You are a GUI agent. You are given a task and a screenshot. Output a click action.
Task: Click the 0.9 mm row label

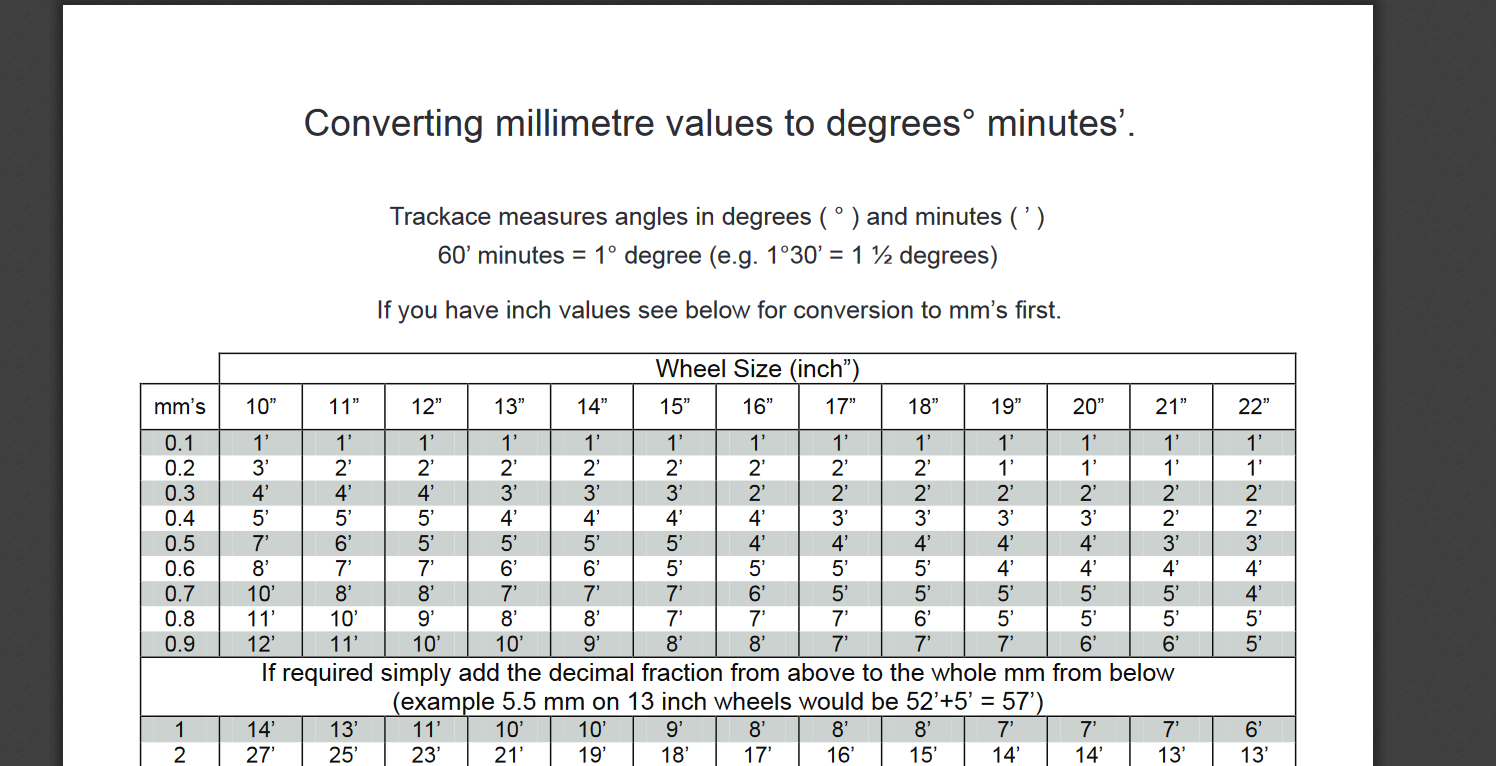pos(180,644)
